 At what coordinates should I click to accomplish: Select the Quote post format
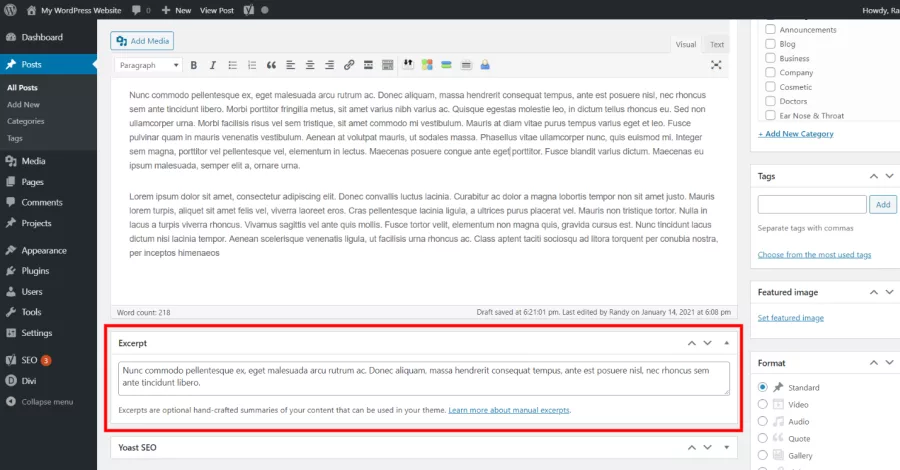pos(762,438)
